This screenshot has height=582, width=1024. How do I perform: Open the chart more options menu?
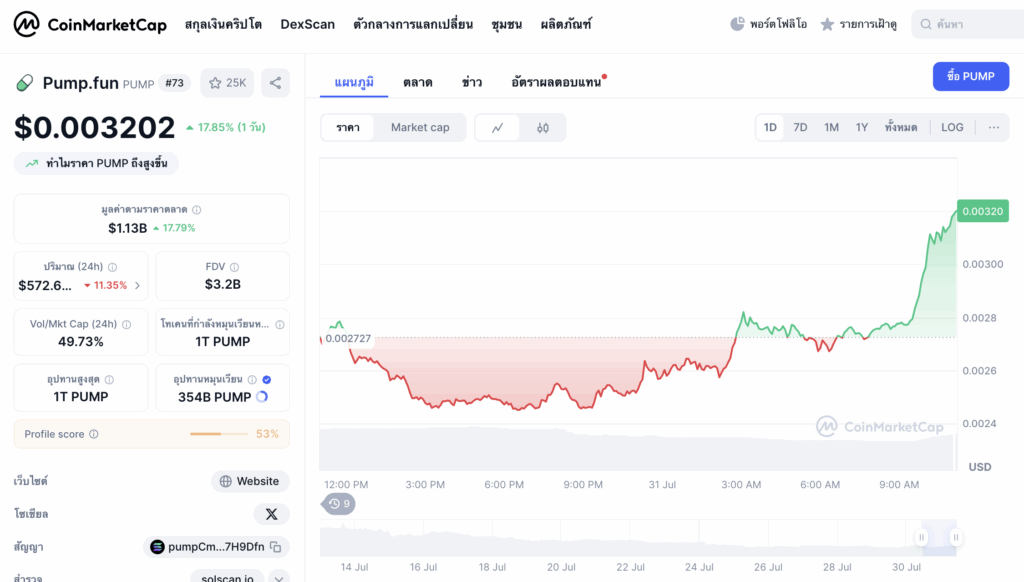tap(993, 128)
